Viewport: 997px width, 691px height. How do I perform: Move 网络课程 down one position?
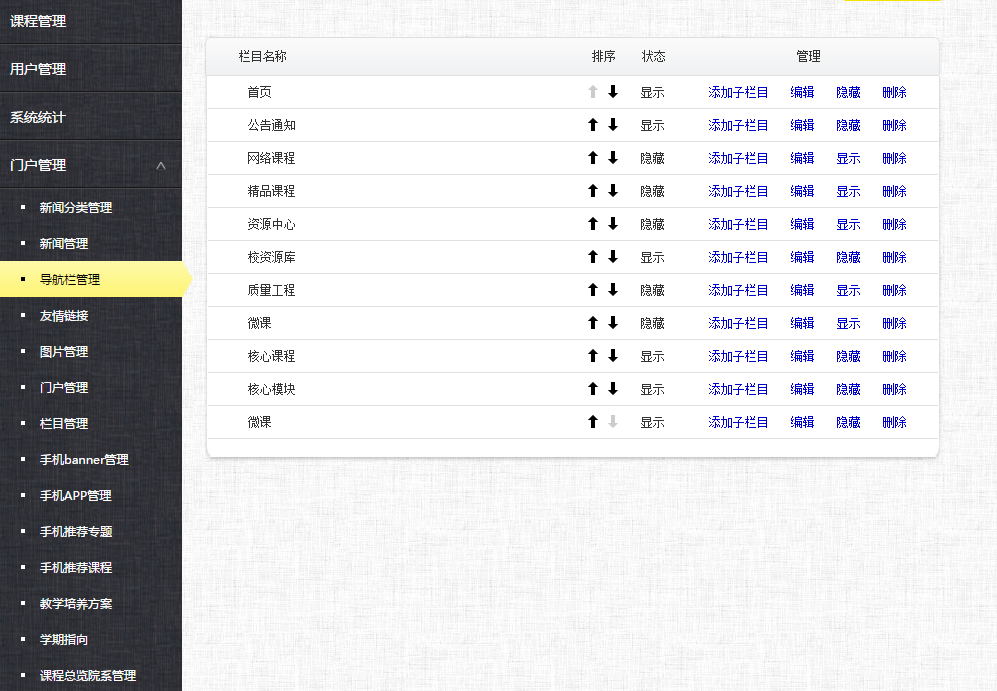[611, 158]
